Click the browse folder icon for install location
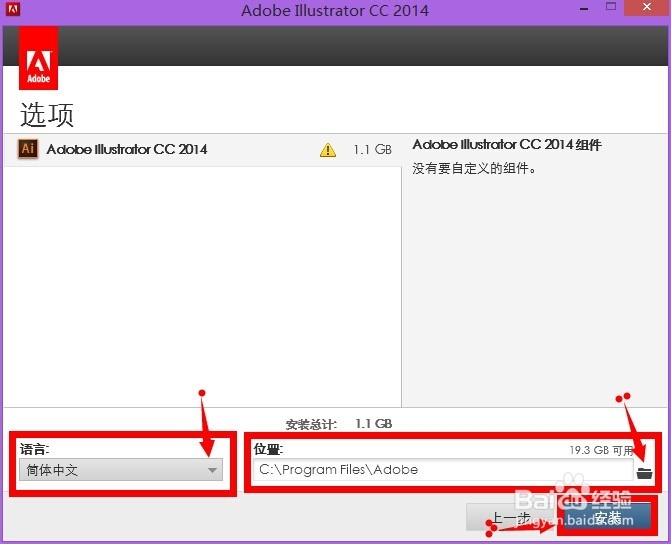Image resolution: width=671 pixels, height=544 pixels. click(x=644, y=473)
